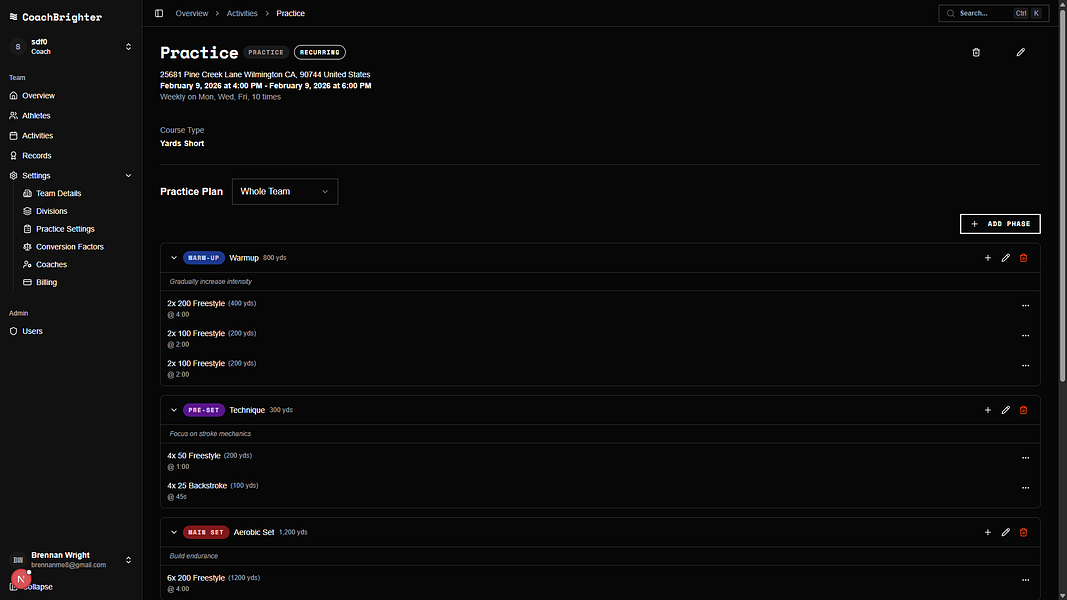Viewport: 1067px width, 600px height.
Task: Click the Recurring badge
Action: [x=320, y=52]
